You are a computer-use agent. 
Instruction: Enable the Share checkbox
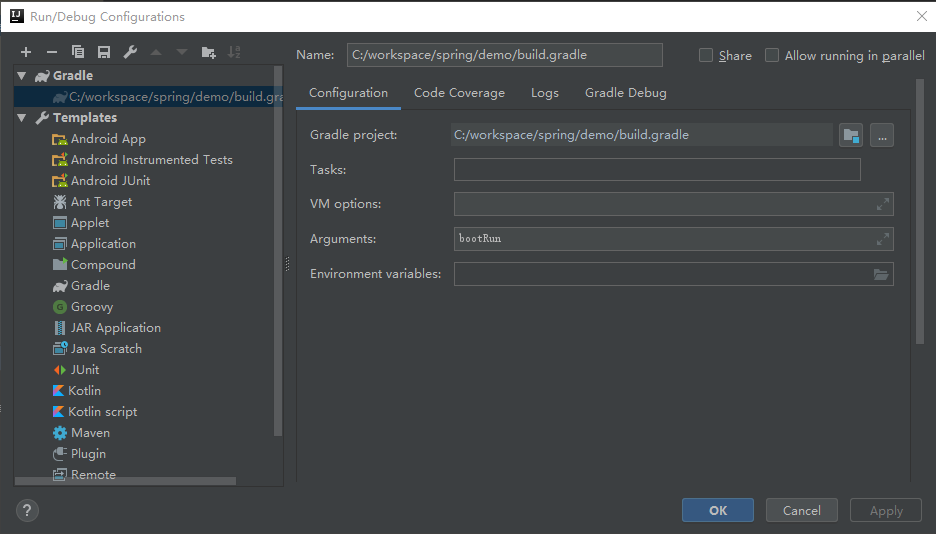[x=706, y=56]
